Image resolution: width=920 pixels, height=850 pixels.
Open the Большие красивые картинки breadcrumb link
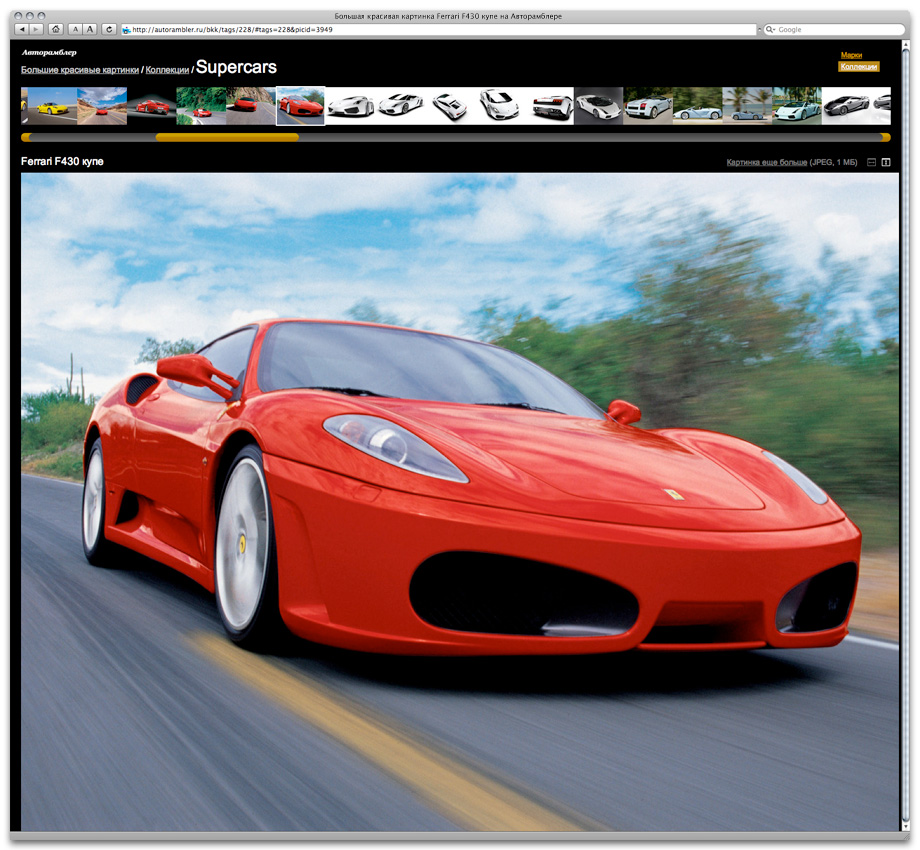80,70
